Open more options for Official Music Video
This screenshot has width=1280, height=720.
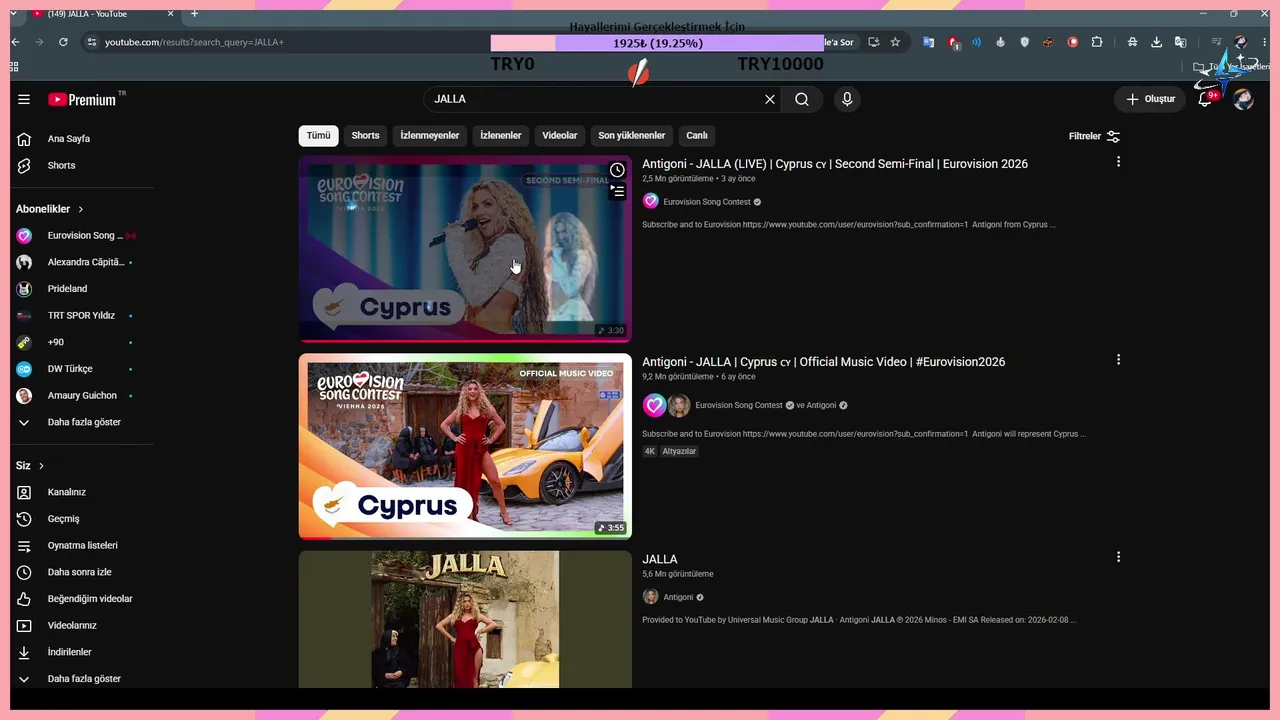pos(1118,360)
